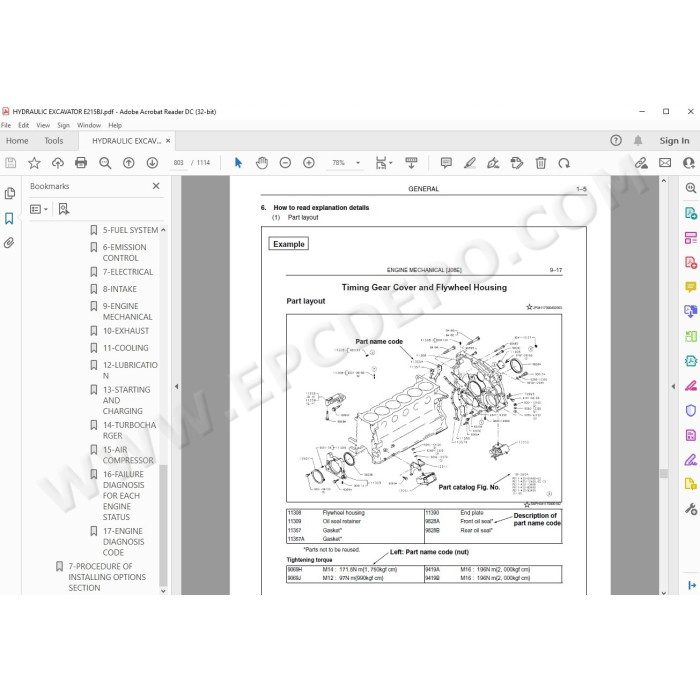Open Page Thumbnails panel icon

pyautogui.click(x=9, y=193)
